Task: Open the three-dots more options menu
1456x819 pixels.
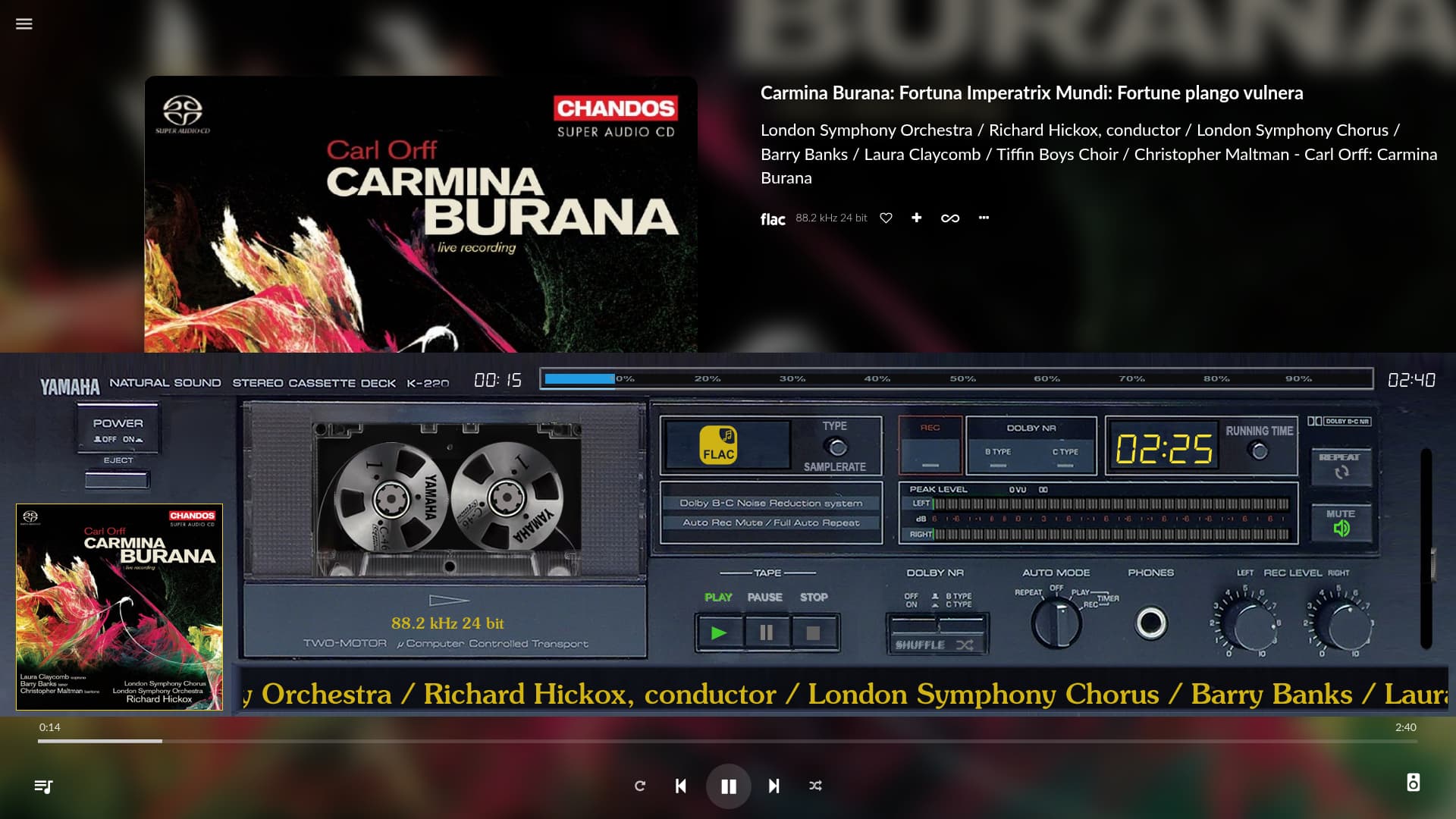Action: [x=984, y=218]
